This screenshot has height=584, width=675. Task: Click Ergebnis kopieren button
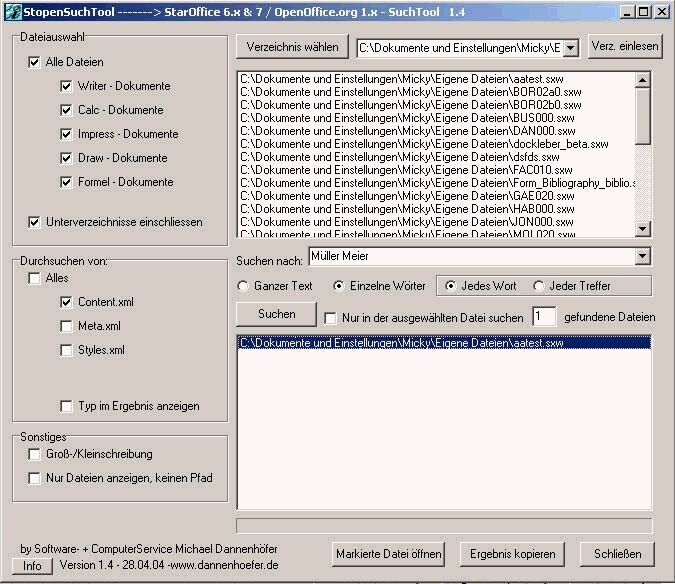[512, 554]
